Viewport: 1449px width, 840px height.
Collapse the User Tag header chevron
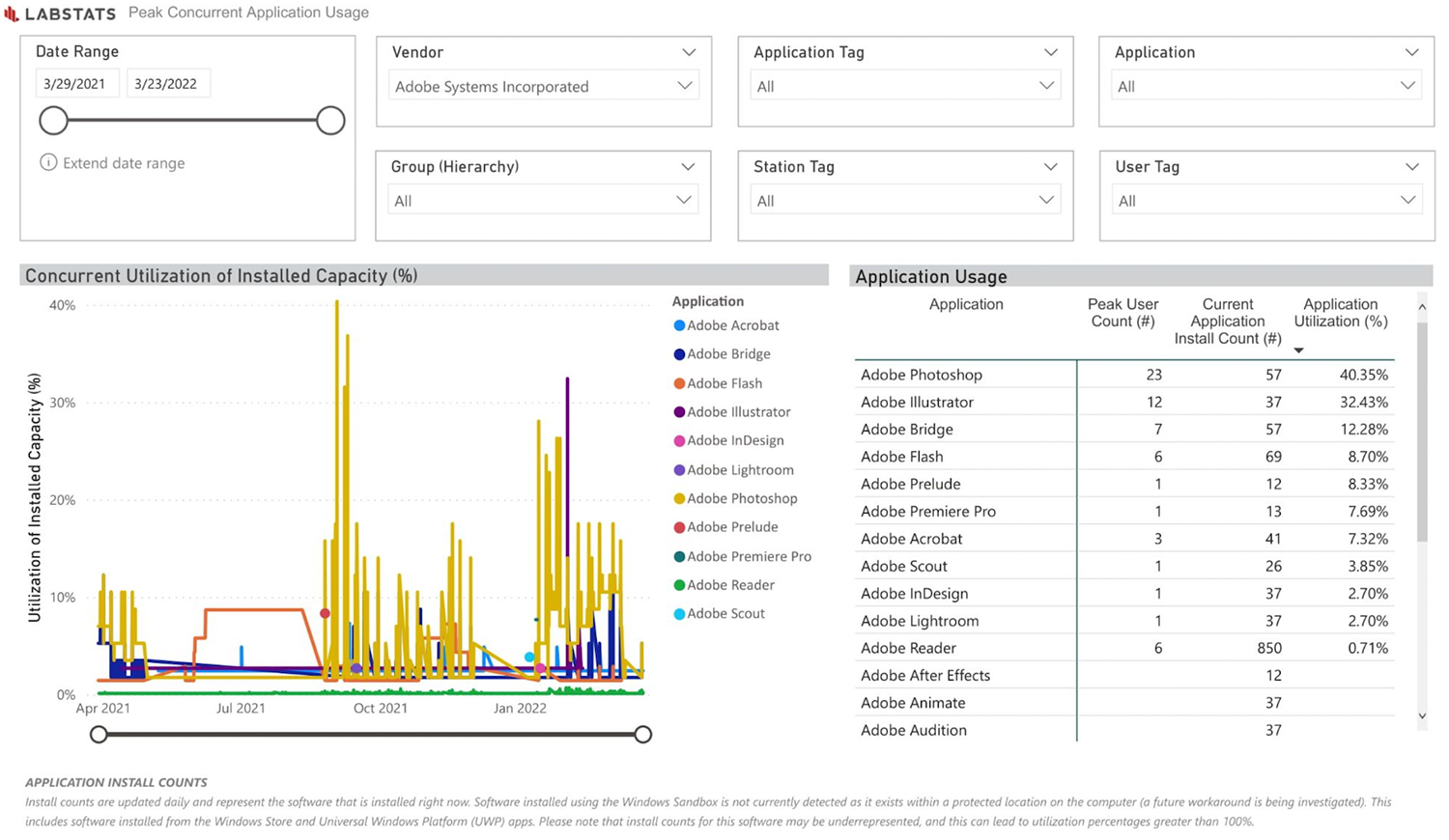pyautogui.click(x=1411, y=166)
